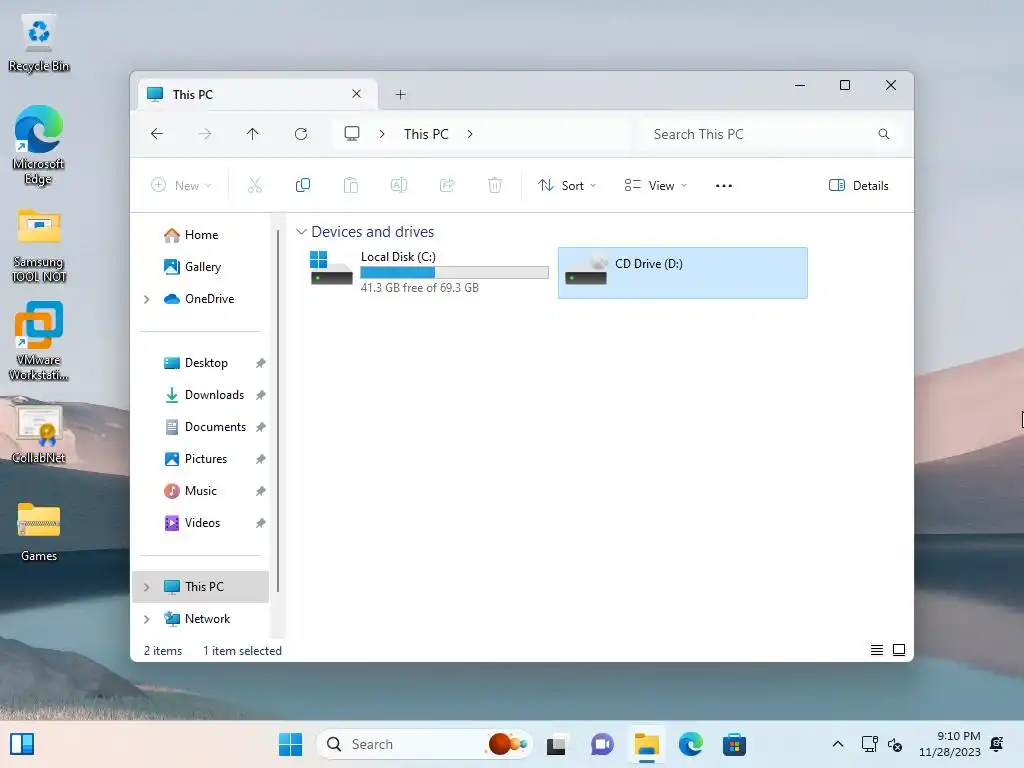This screenshot has width=1024, height=768.
Task: Click the PC icon in the address bar
Action: tap(352, 134)
